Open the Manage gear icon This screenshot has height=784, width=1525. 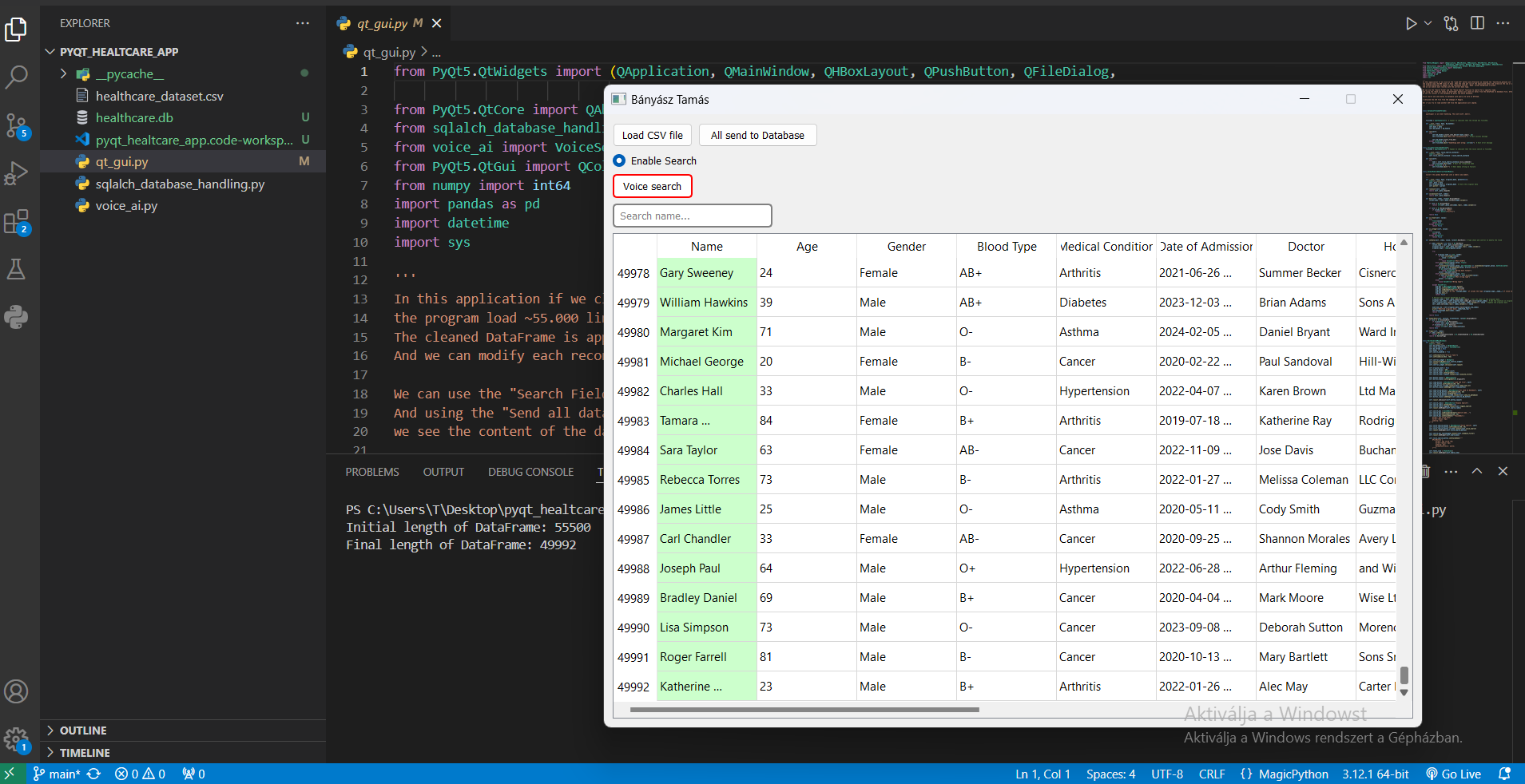pos(16,739)
